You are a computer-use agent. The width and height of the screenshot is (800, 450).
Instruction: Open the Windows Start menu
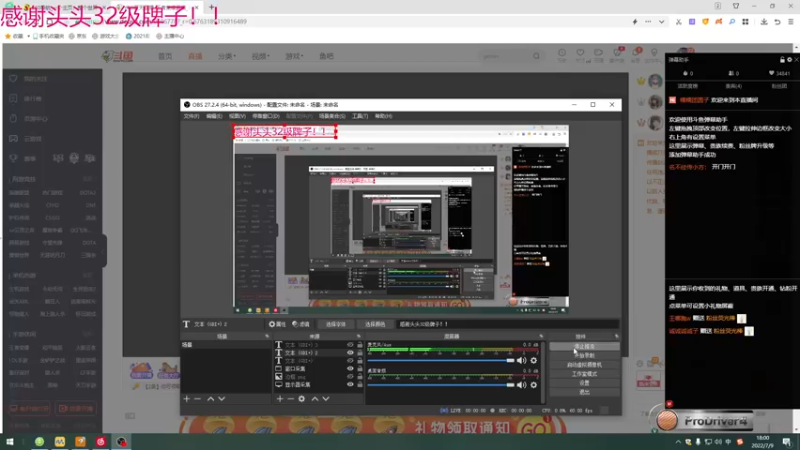[10, 442]
